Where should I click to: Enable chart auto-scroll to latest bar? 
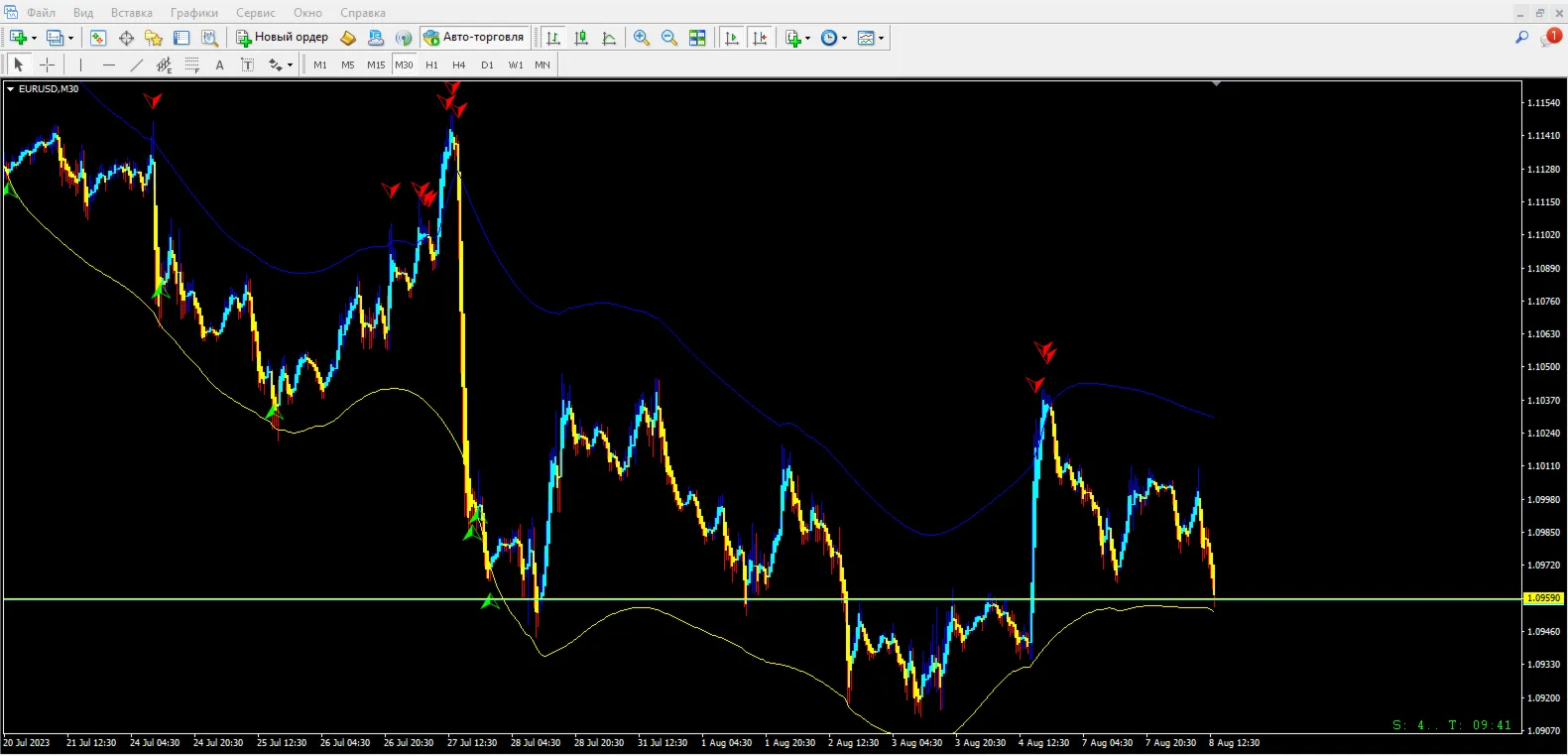point(732,38)
